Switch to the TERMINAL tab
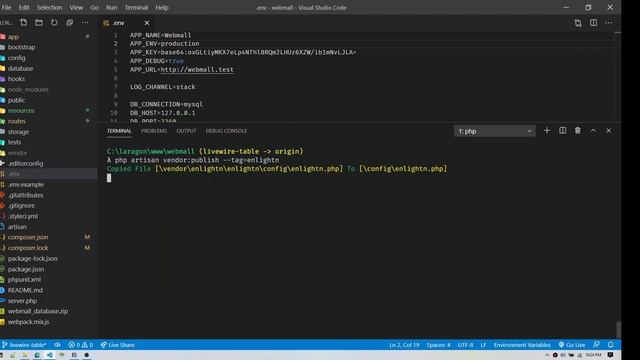Screen dimensions: 640x360 click(x=119, y=131)
